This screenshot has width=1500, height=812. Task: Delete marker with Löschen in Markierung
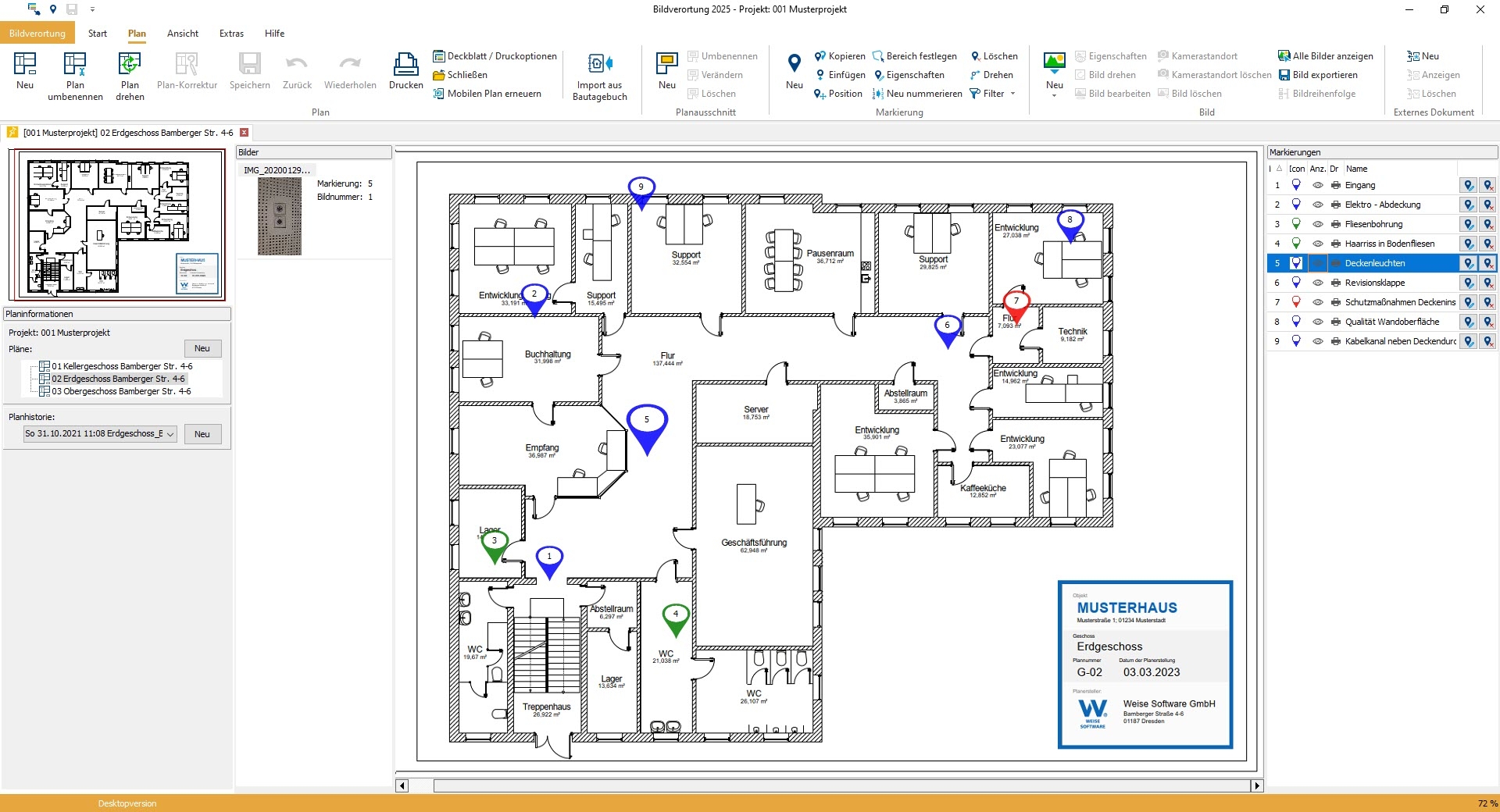994,56
